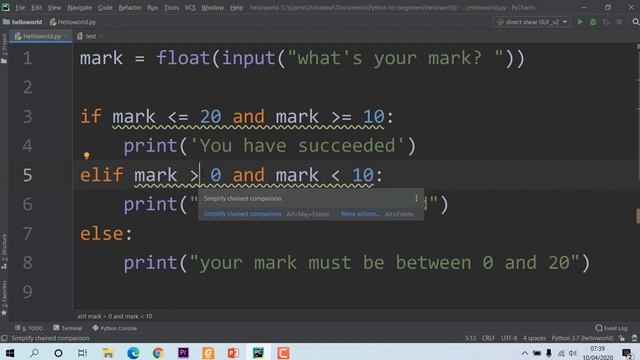The width and height of the screenshot is (640, 360).
Task: Toggle the read-only lock icon in status bar
Action: pyautogui.click(x=622, y=338)
